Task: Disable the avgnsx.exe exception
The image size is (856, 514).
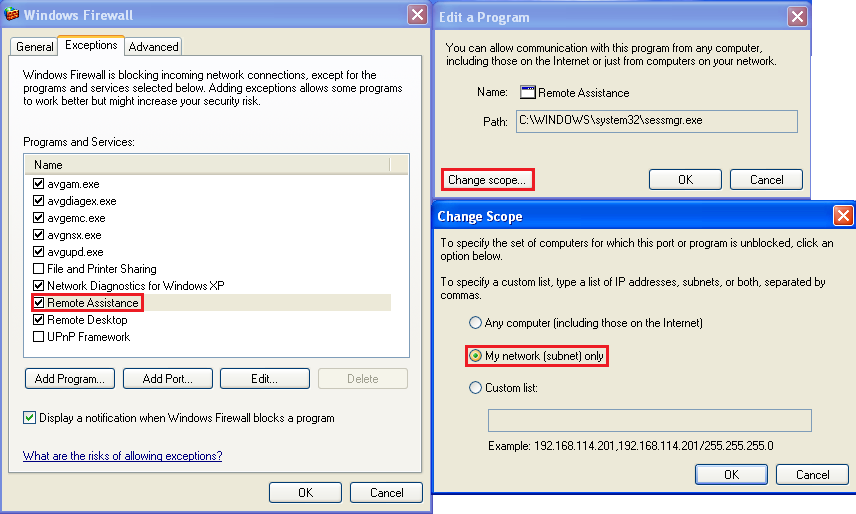Action: coord(38,235)
